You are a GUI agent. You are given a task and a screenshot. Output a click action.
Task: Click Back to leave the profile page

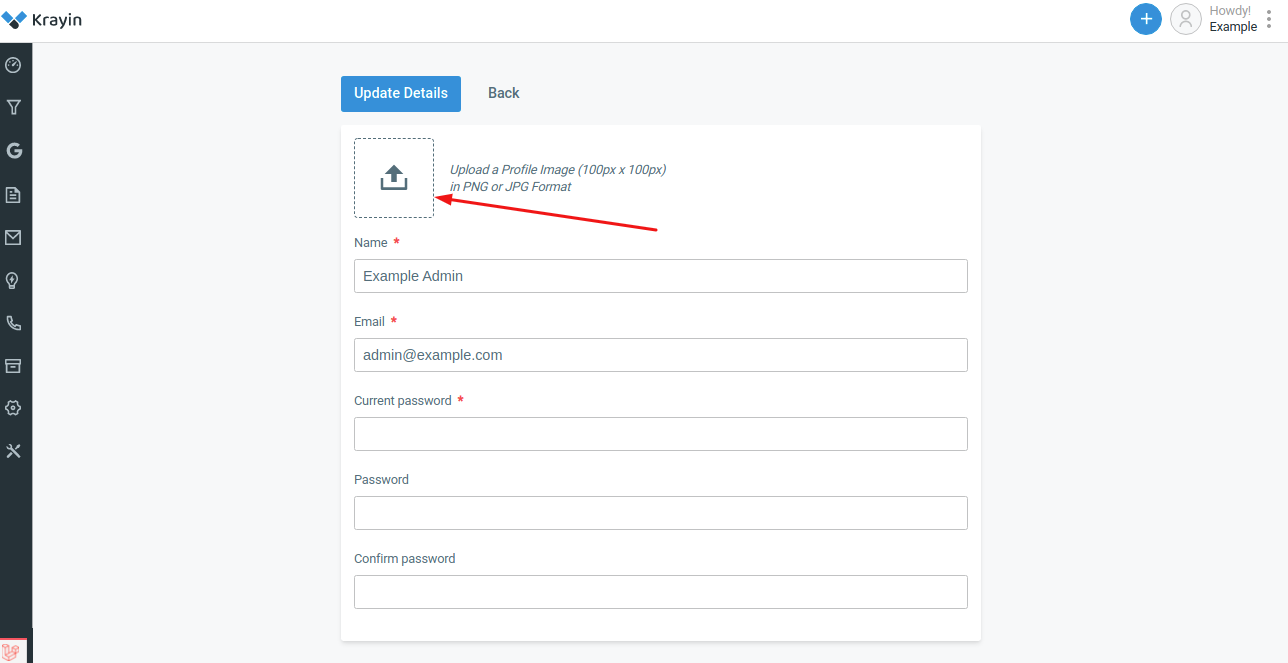pos(503,93)
